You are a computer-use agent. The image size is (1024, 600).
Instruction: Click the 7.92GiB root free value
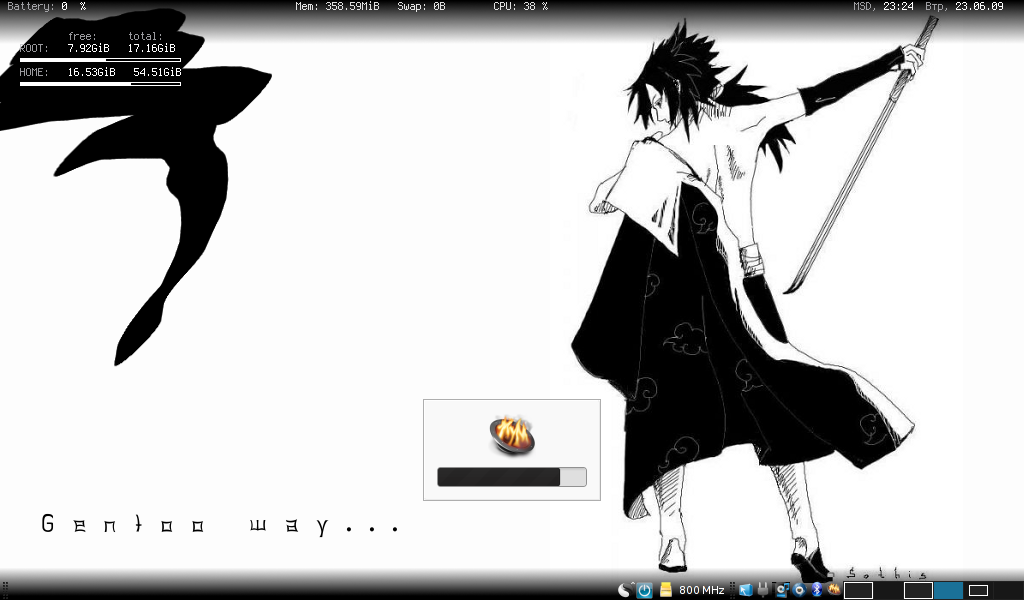pos(88,48)
